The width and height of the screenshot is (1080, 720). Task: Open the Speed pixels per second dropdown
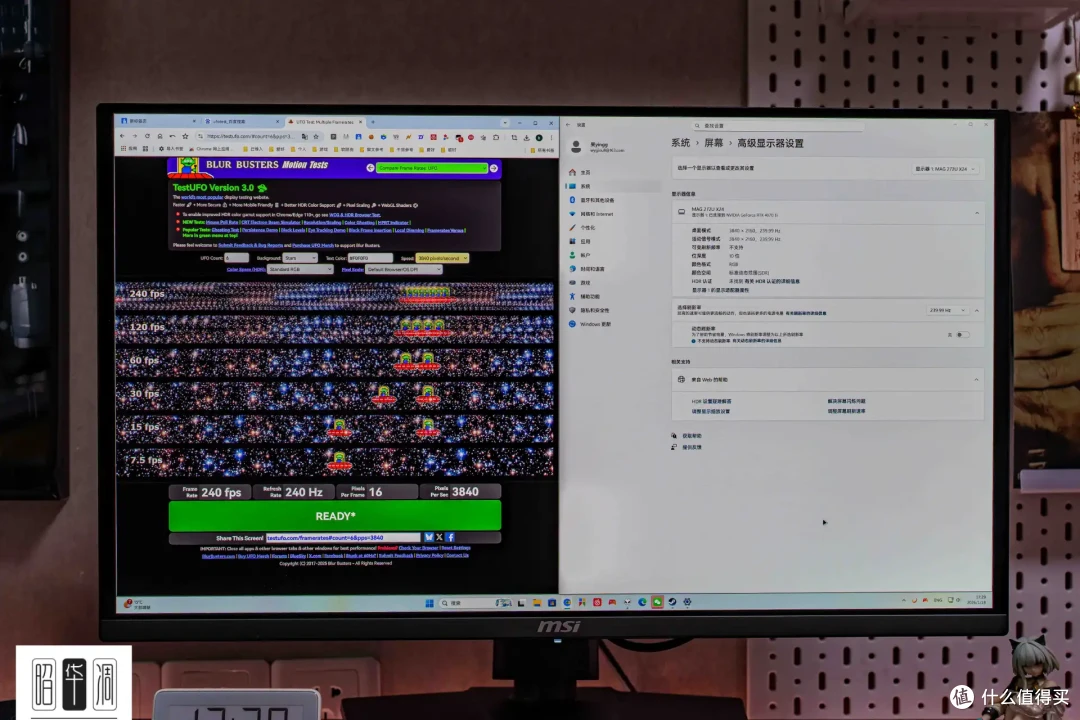tap(442, 258)
